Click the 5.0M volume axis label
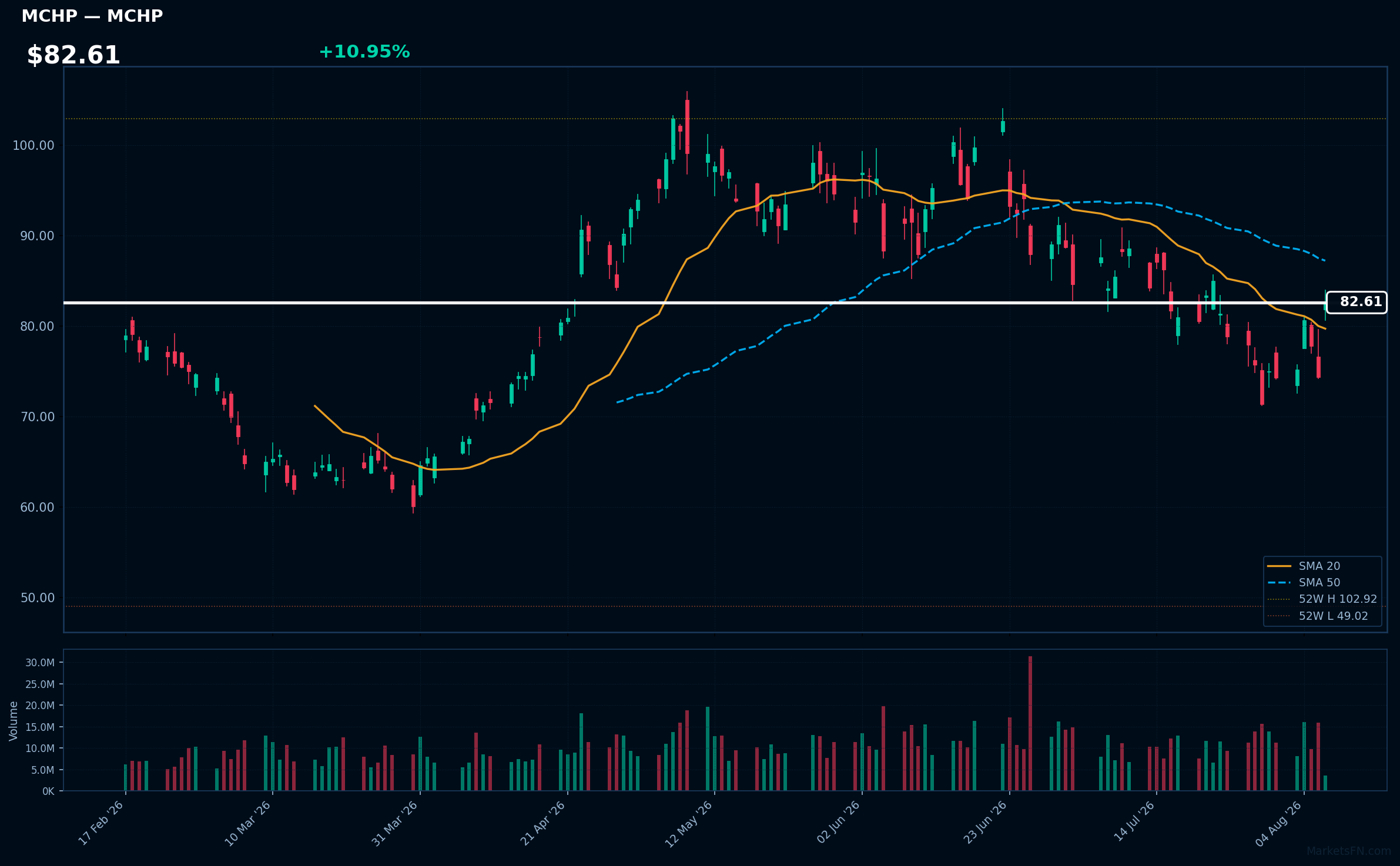Image resolution: width=1400 pixels, height=866 pixels. 42,770
